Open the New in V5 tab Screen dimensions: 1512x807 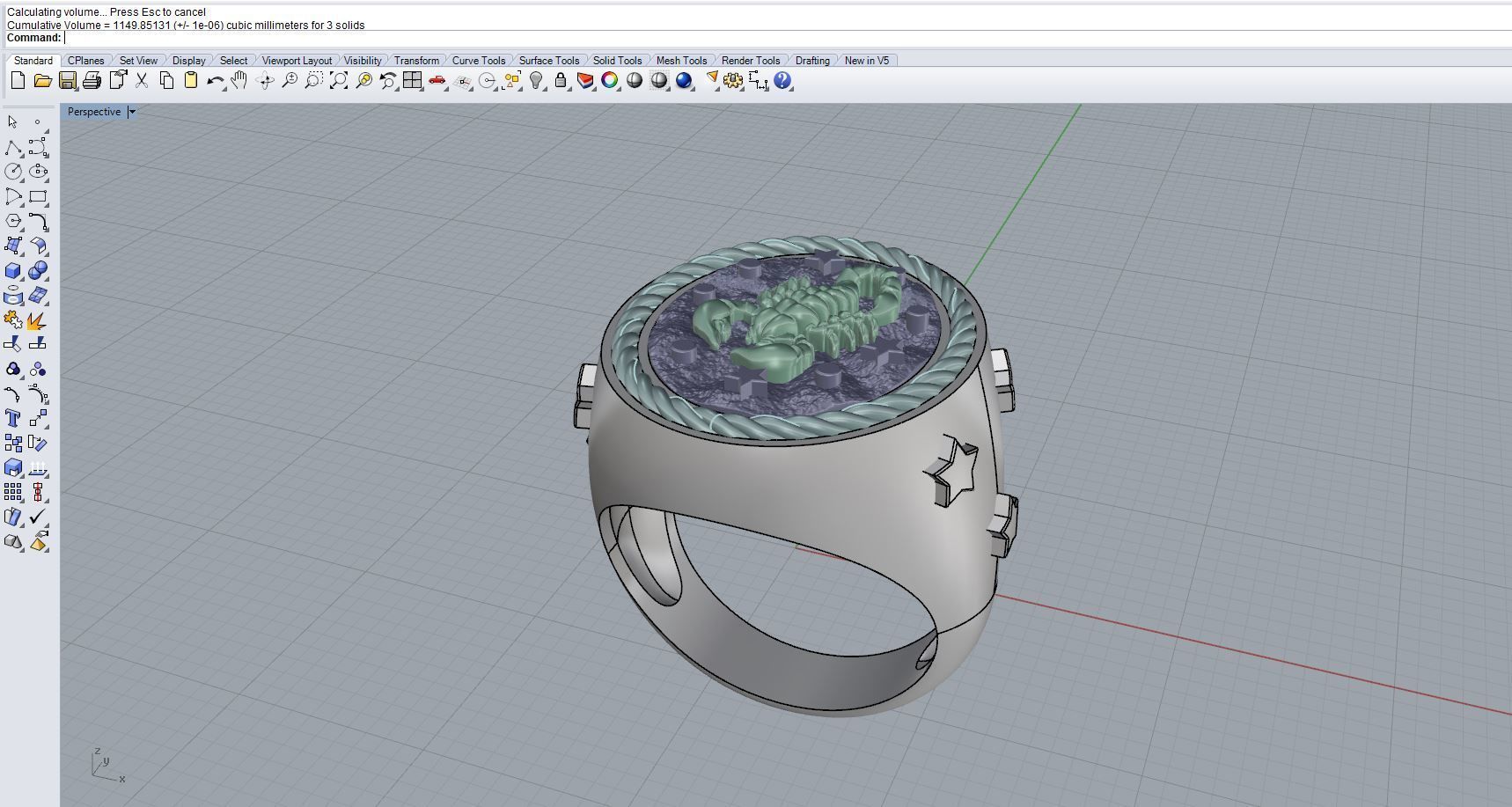867,61
